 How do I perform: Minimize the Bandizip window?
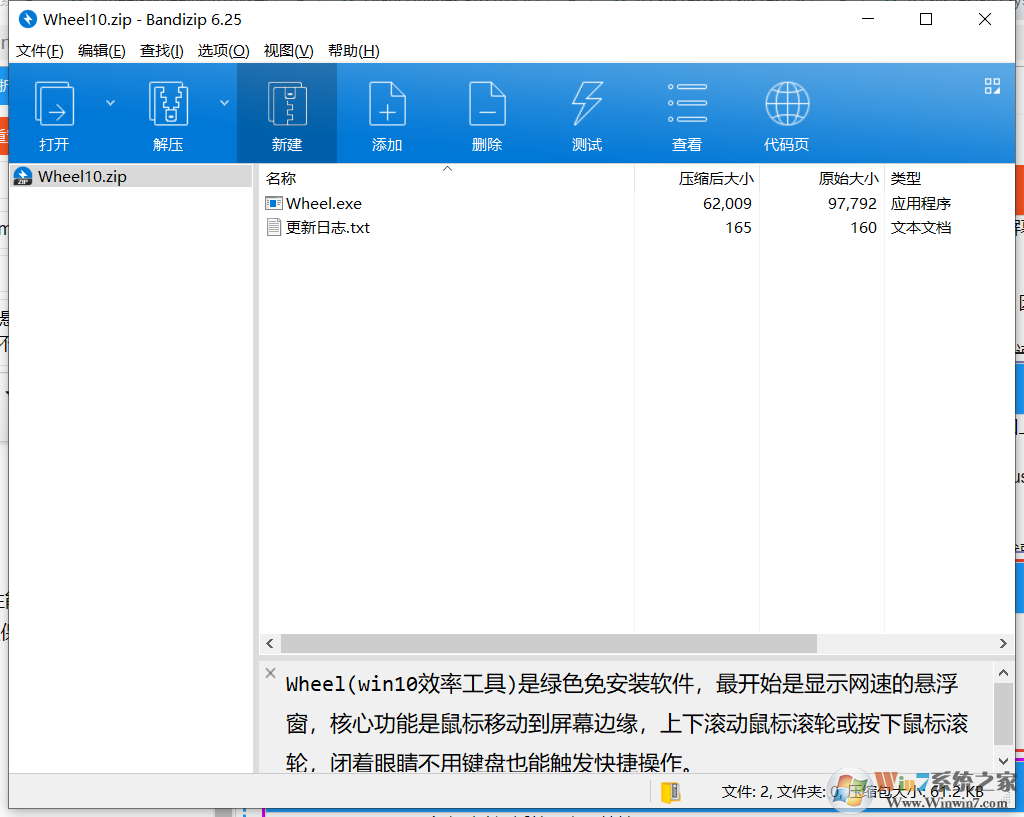tap(867, 20)
